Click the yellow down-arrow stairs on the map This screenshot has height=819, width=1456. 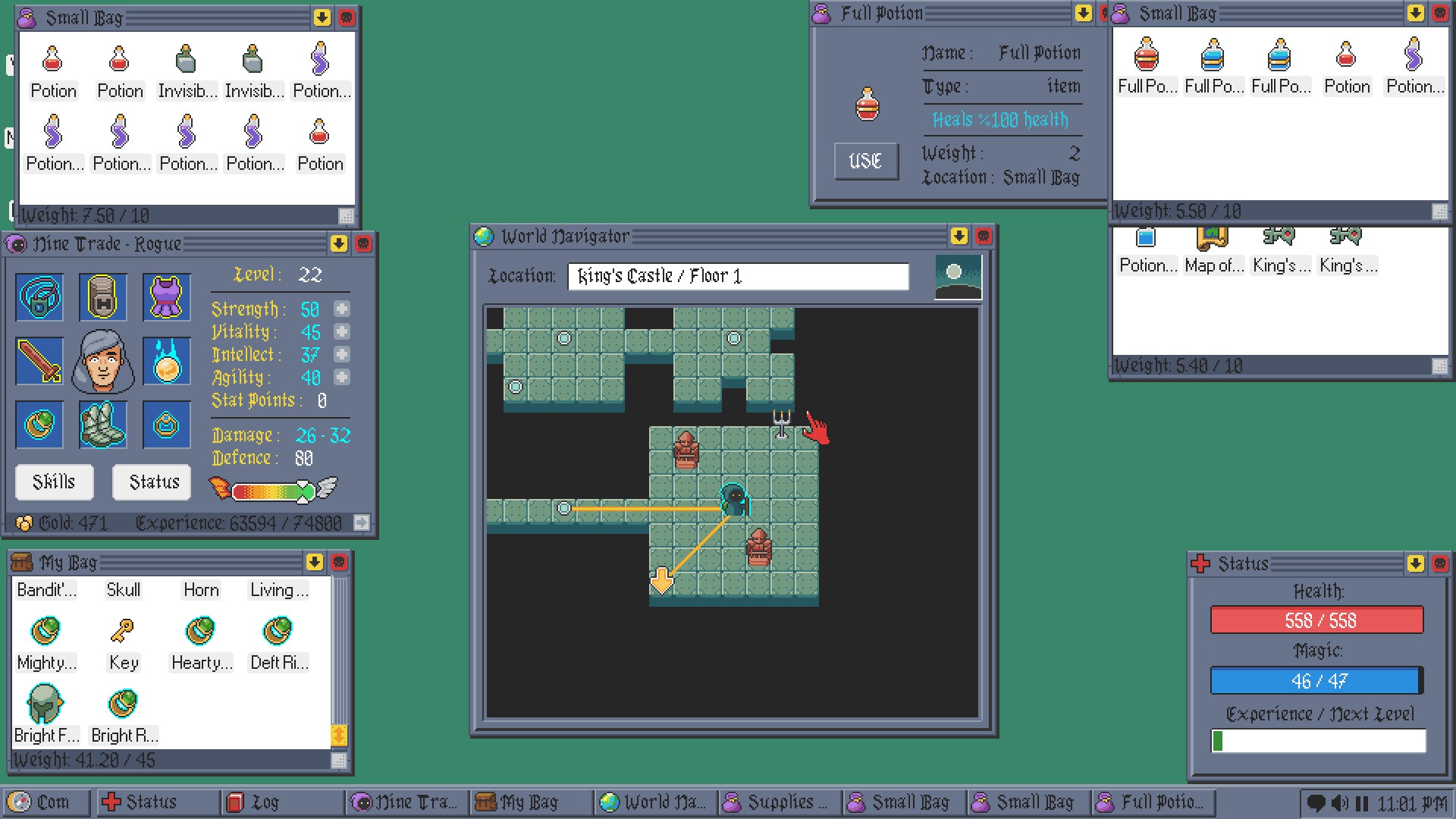coord(662,581)
